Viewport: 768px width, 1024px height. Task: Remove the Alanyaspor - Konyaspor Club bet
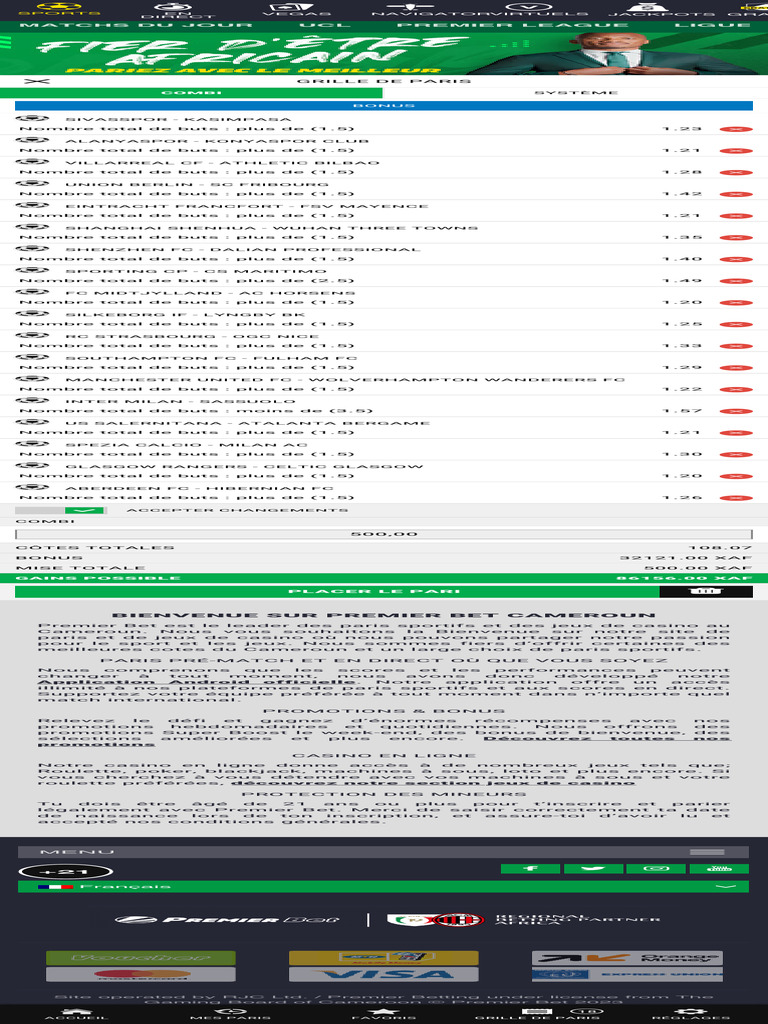pos(736,151)
